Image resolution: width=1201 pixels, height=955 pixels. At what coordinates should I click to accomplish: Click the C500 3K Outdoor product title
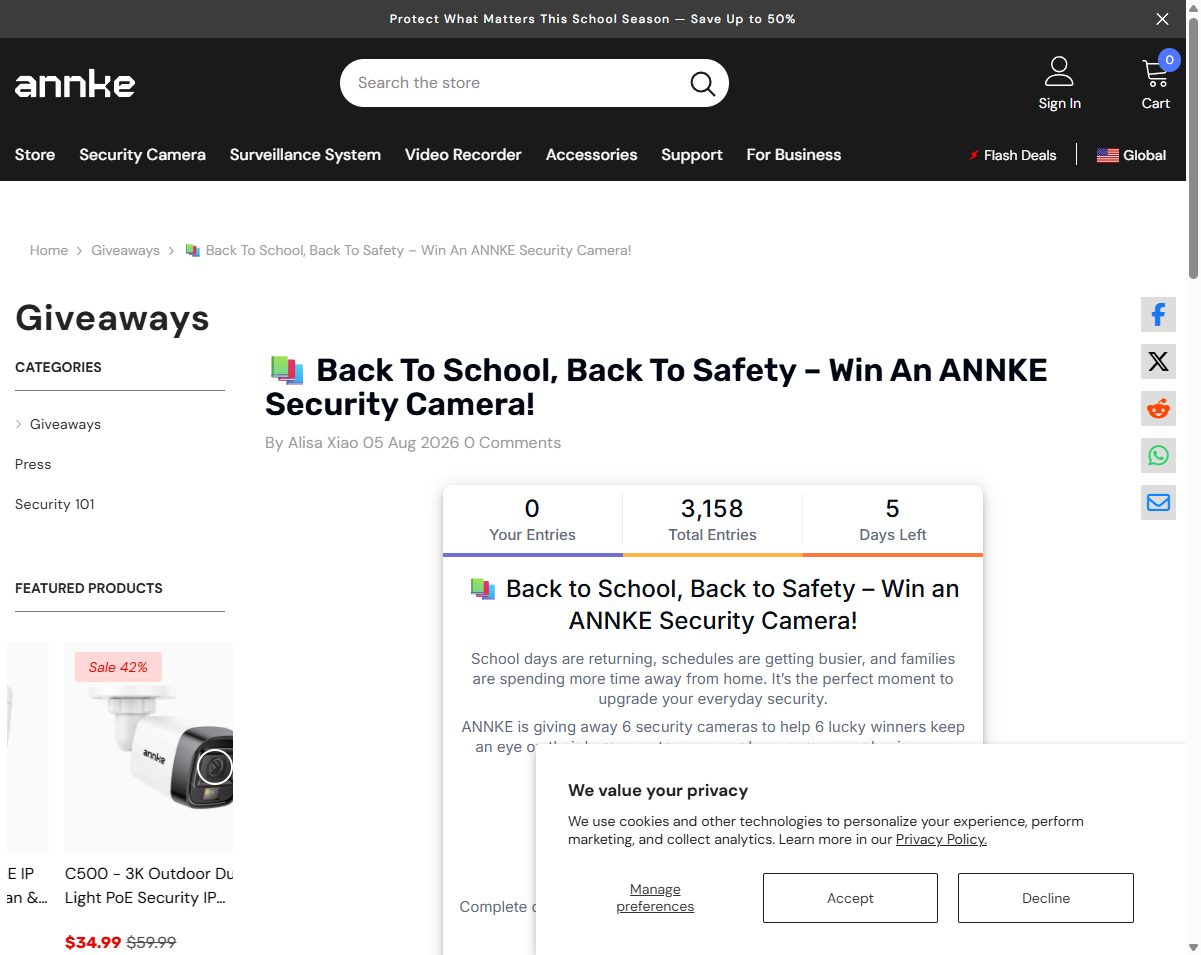tap(149, 885)
